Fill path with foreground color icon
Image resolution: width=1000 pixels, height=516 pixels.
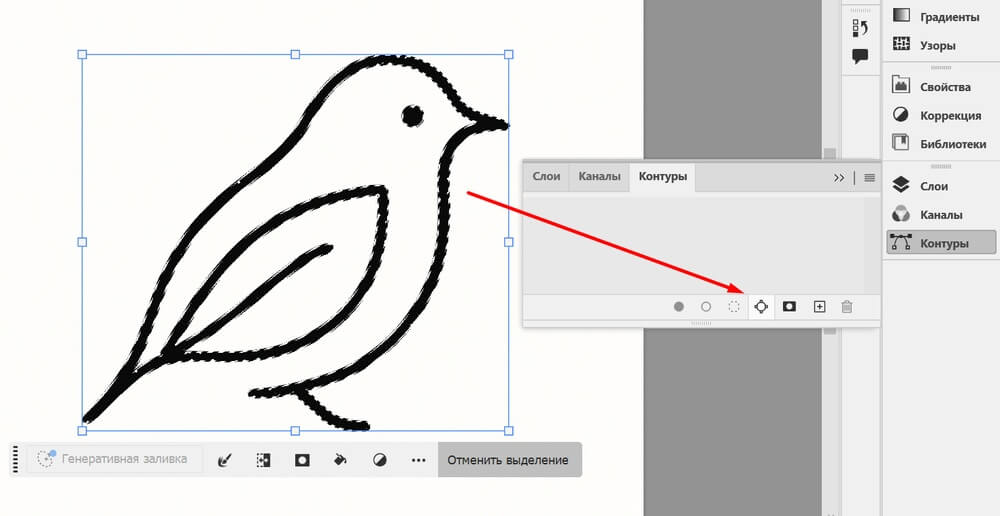(x=679, y=307)
